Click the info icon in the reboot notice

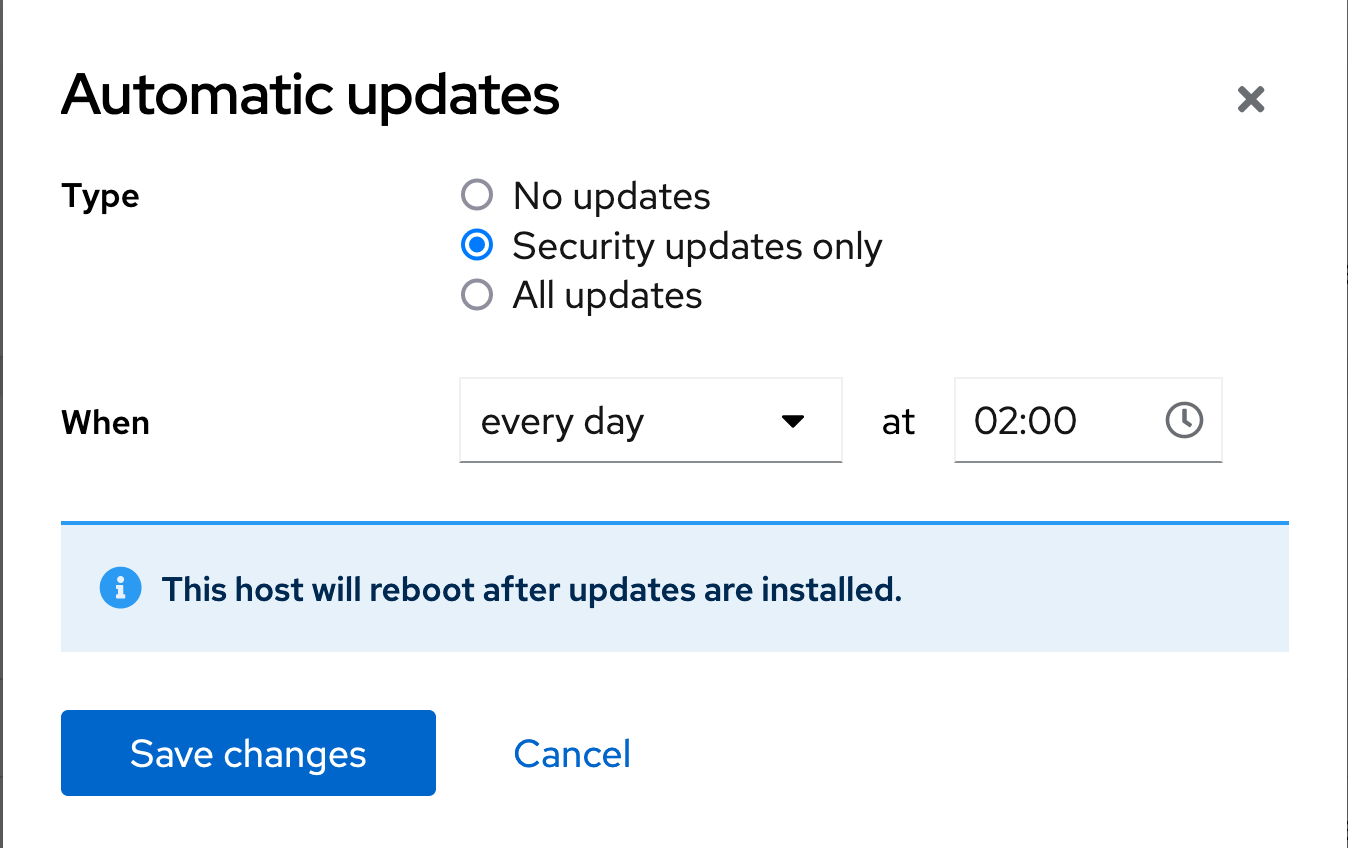point(120,588)
